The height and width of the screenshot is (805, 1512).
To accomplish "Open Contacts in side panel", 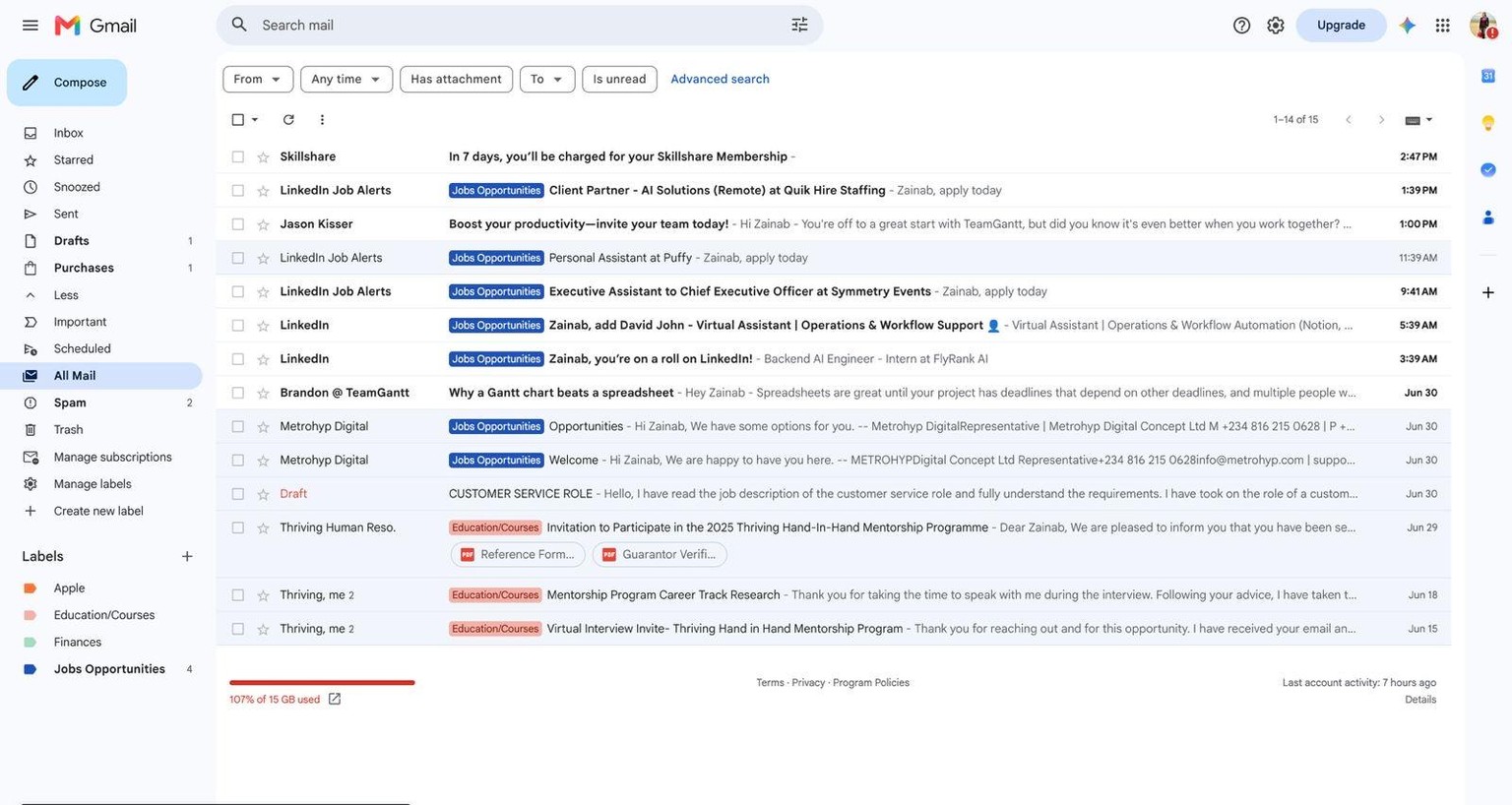I will click(1488, 217).
